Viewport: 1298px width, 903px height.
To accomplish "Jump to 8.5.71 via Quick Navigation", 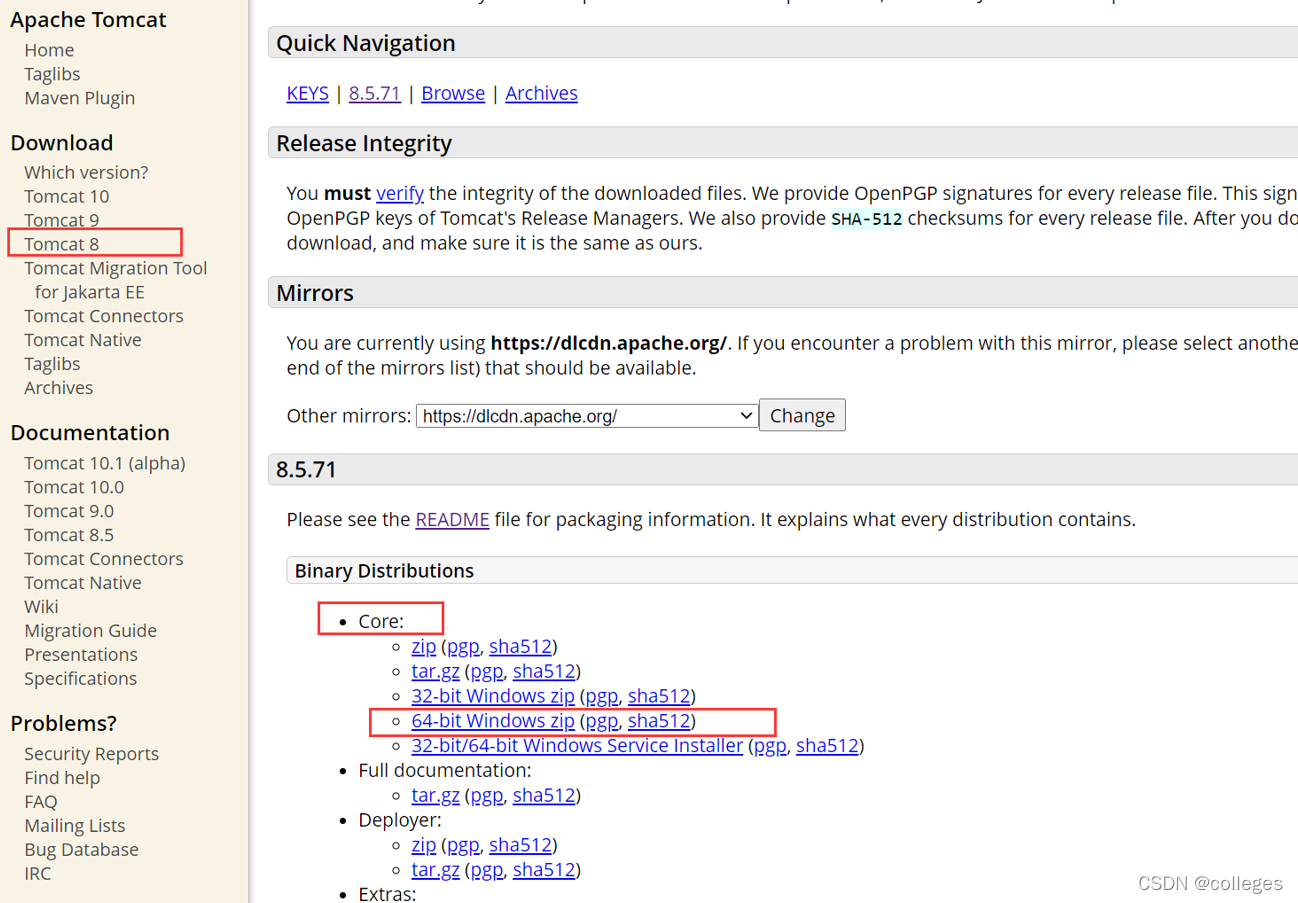I will coord(375,93).
